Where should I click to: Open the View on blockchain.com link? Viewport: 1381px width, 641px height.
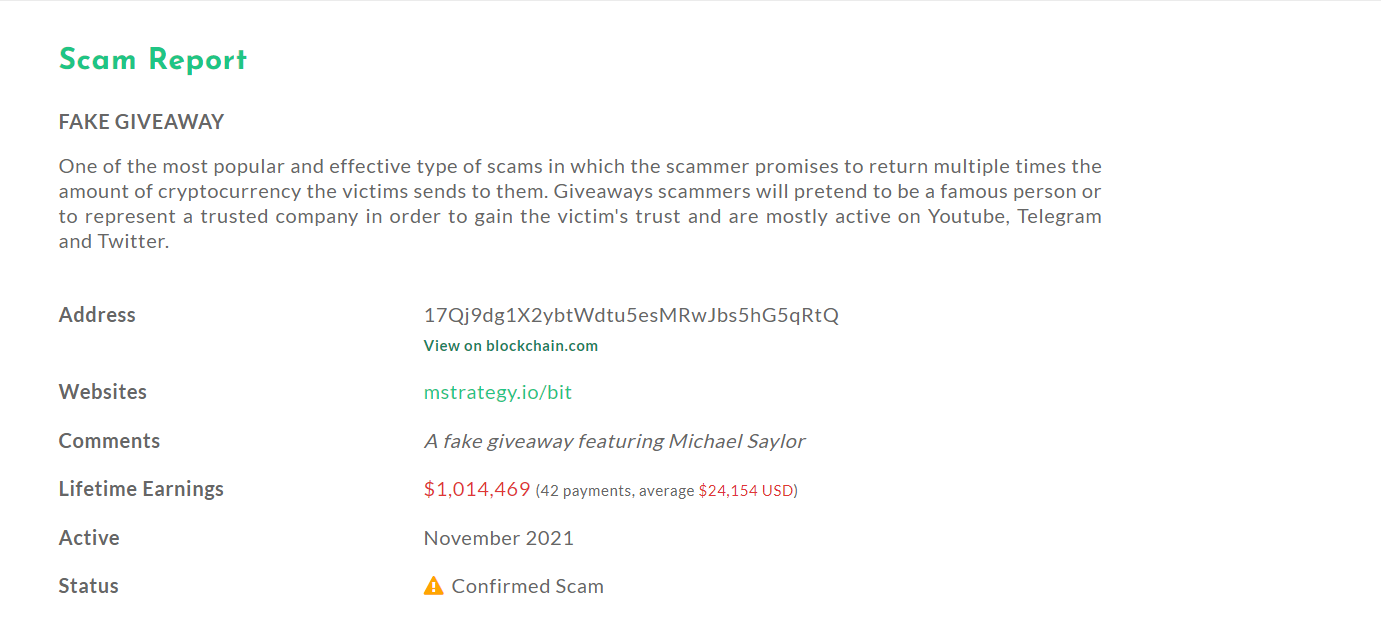(x=510, y=346)
